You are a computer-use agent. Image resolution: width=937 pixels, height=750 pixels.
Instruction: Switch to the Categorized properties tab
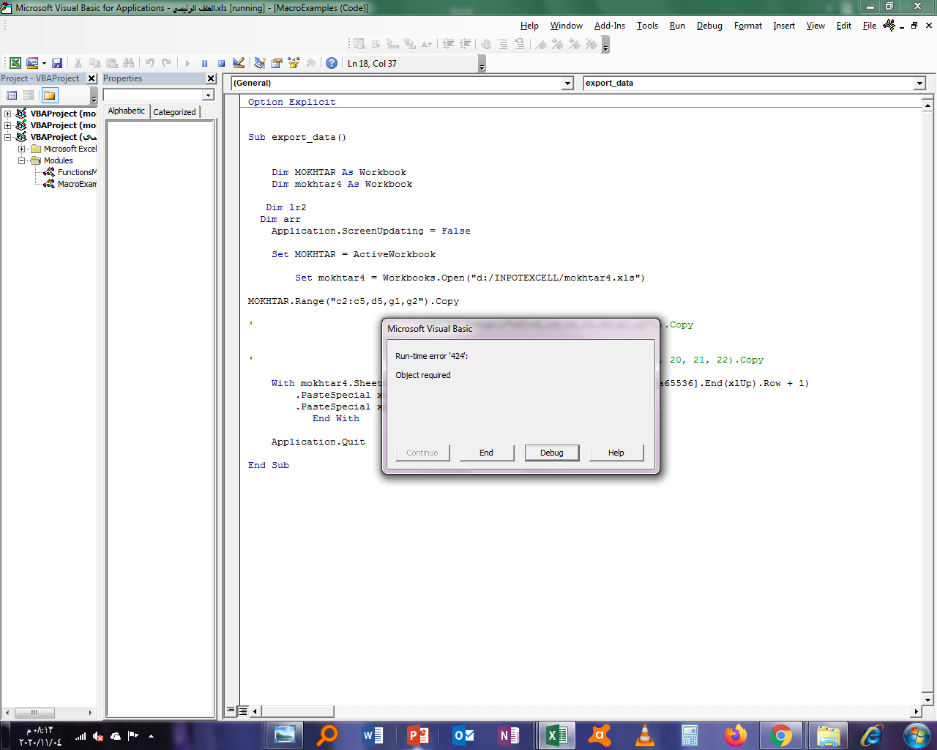point(174,112)
